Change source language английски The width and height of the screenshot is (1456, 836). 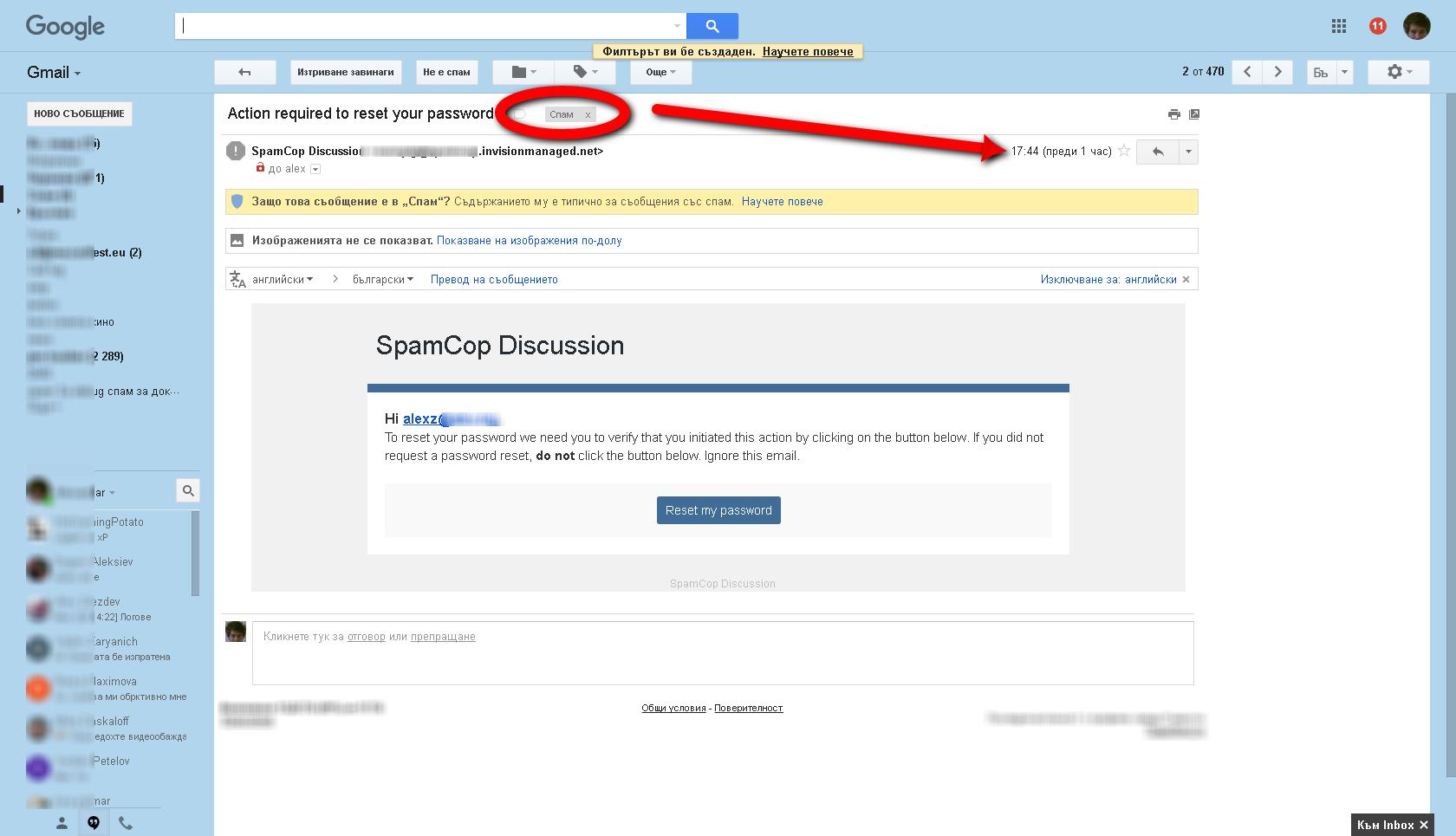pyautogui.click(x=282, y=279)
